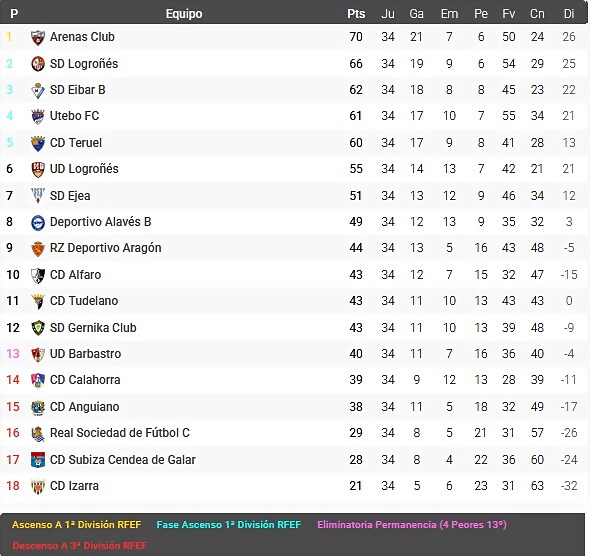Screen dimensions: 590x556
Task: Open the UD Logroñés team name link
Action: click(84, 169)
